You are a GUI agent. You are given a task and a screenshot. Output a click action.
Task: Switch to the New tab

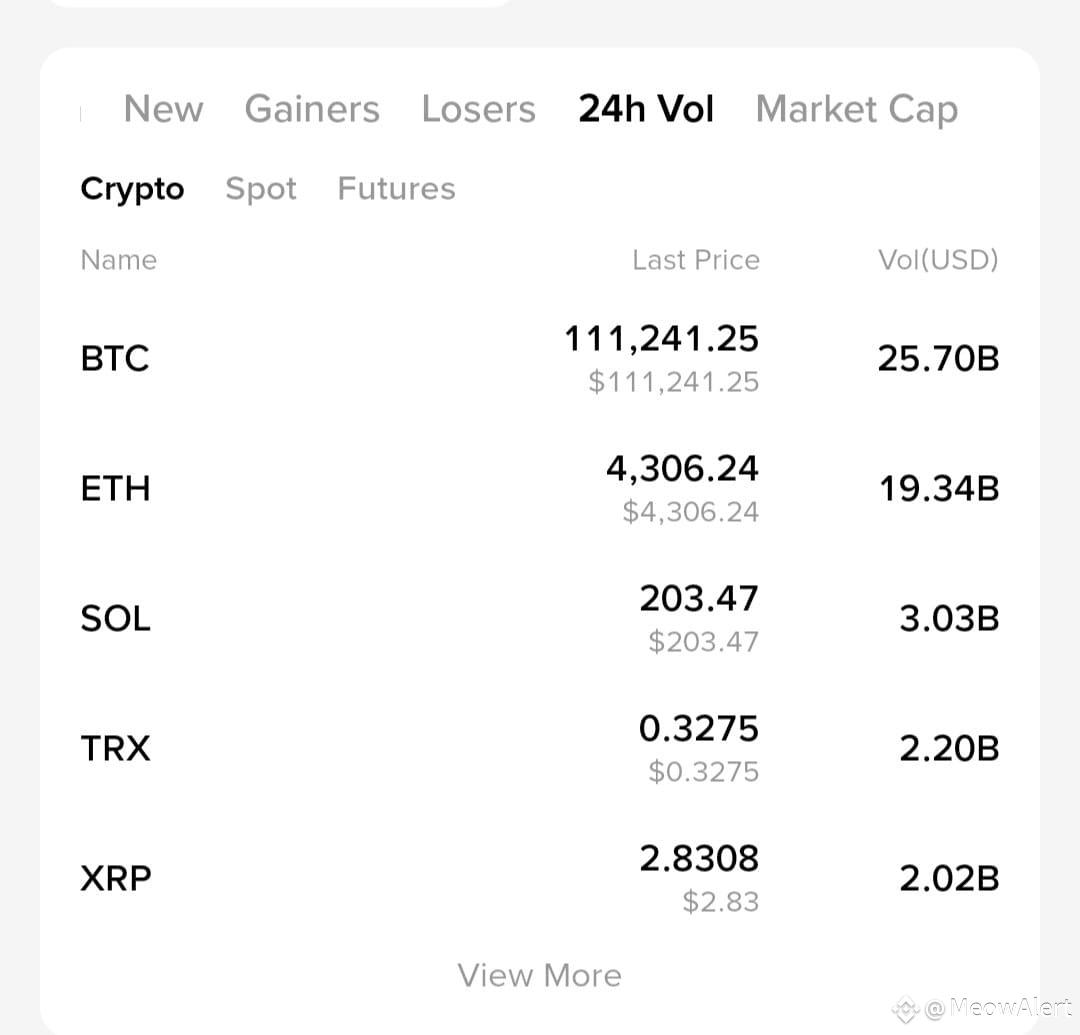163,110
